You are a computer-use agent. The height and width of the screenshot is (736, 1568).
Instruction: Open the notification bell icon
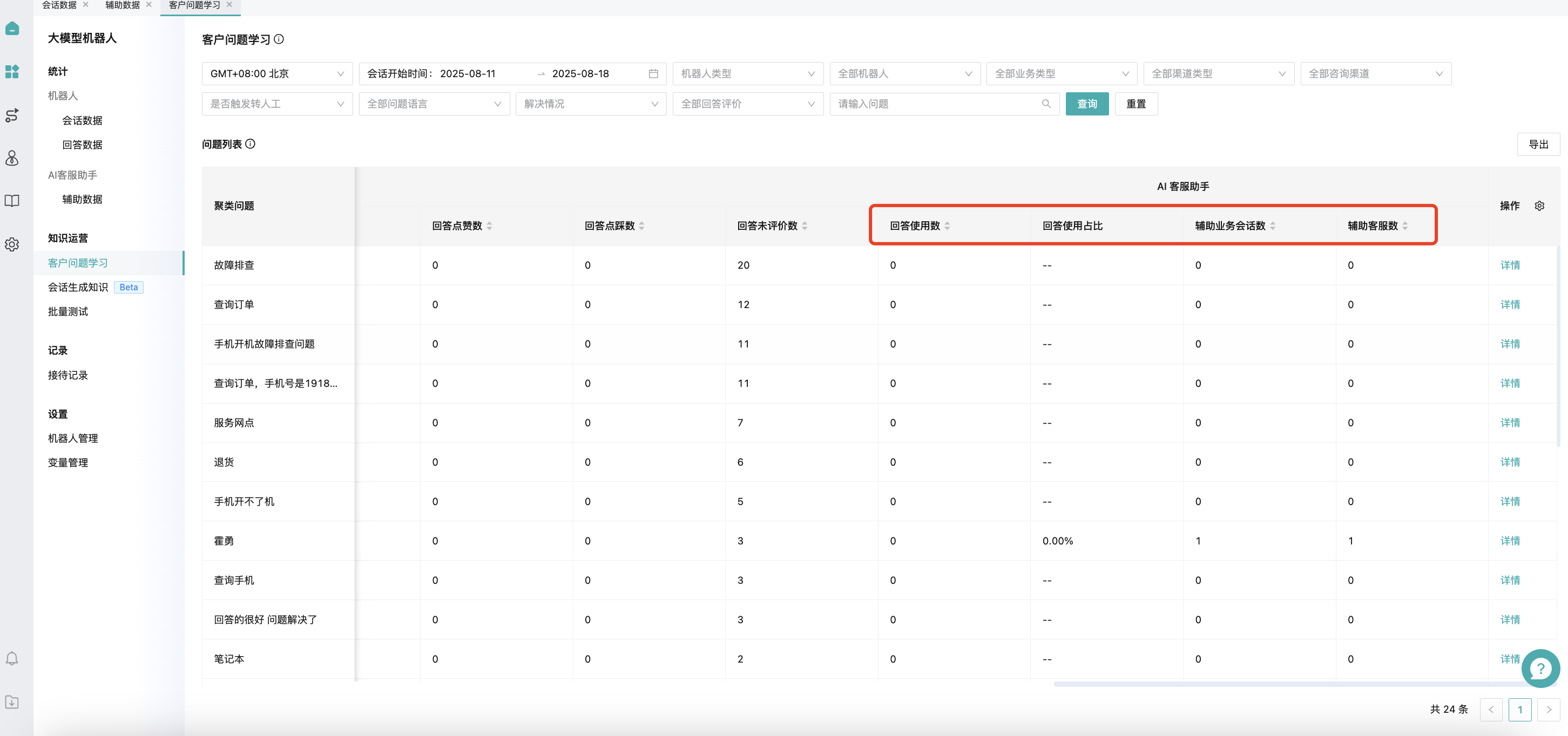point(12,659)
